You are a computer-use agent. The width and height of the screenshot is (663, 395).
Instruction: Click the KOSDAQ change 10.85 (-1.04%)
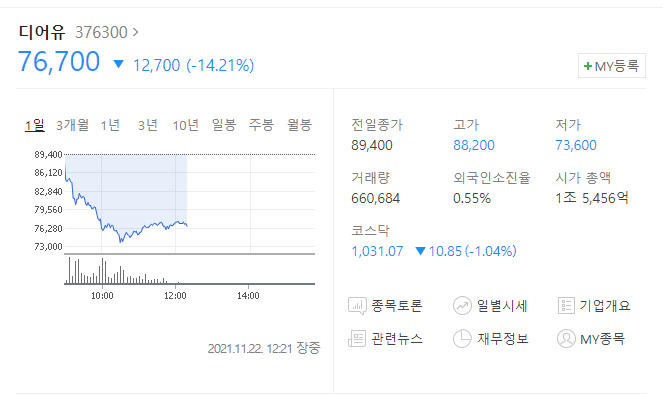click(x=473, y=251)
